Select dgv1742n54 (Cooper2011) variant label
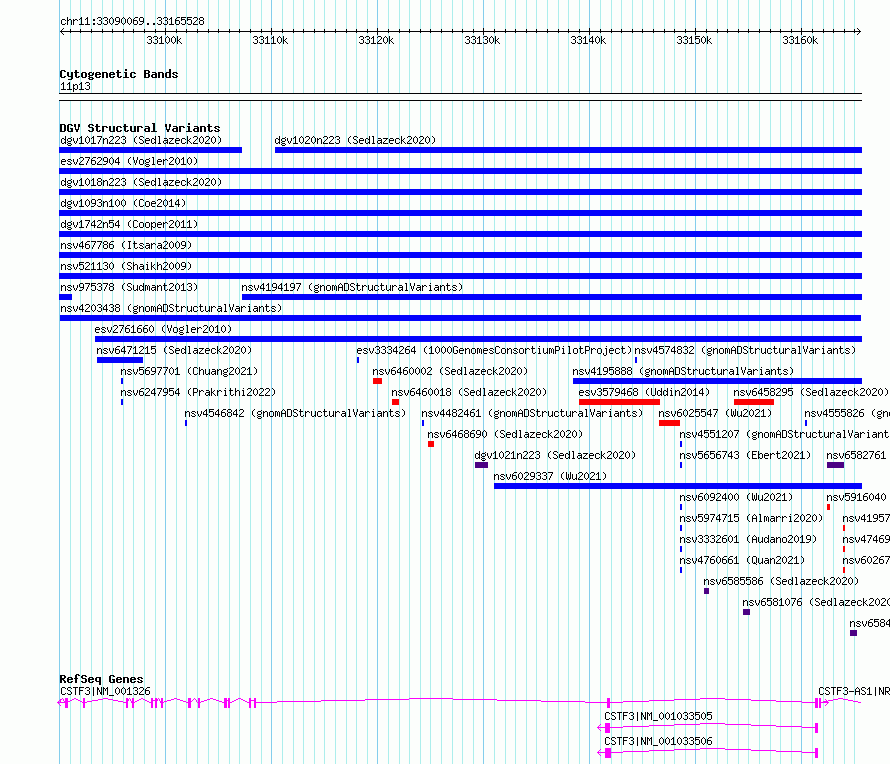The width and height of the screenshot is (890, 764). point(129,224)
